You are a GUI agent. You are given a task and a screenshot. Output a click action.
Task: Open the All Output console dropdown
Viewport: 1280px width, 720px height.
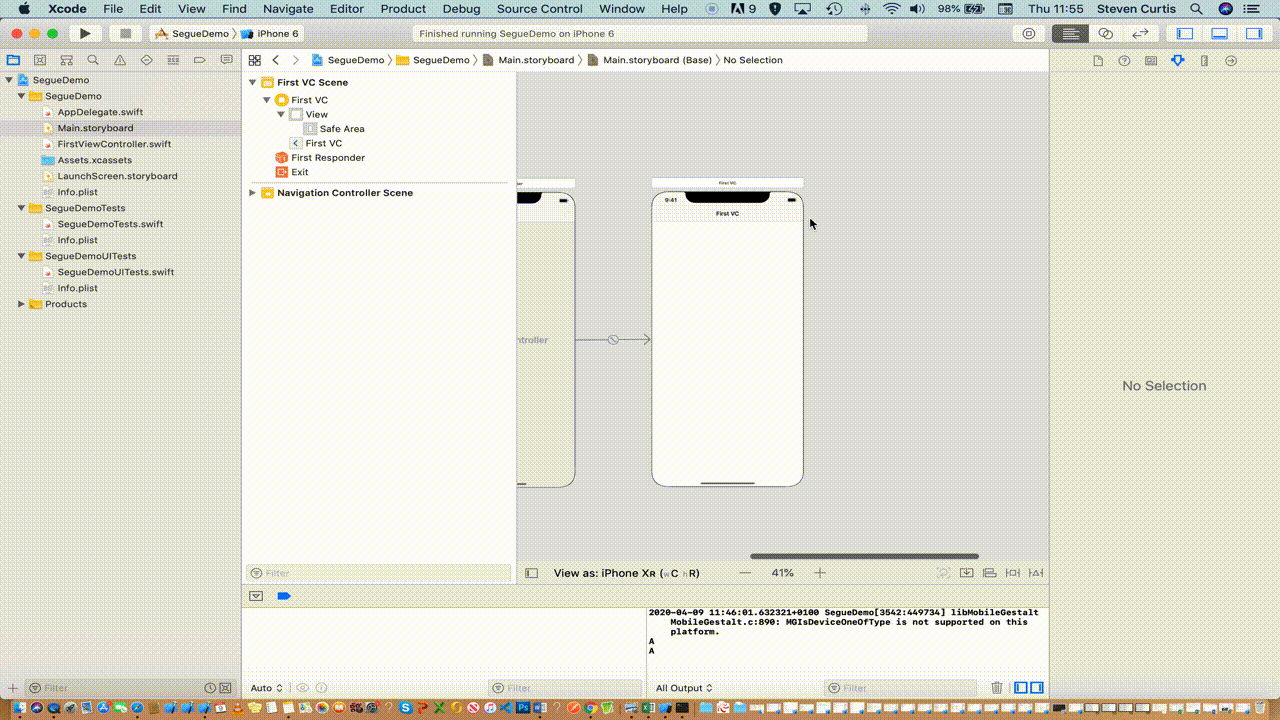coord(684,688)
